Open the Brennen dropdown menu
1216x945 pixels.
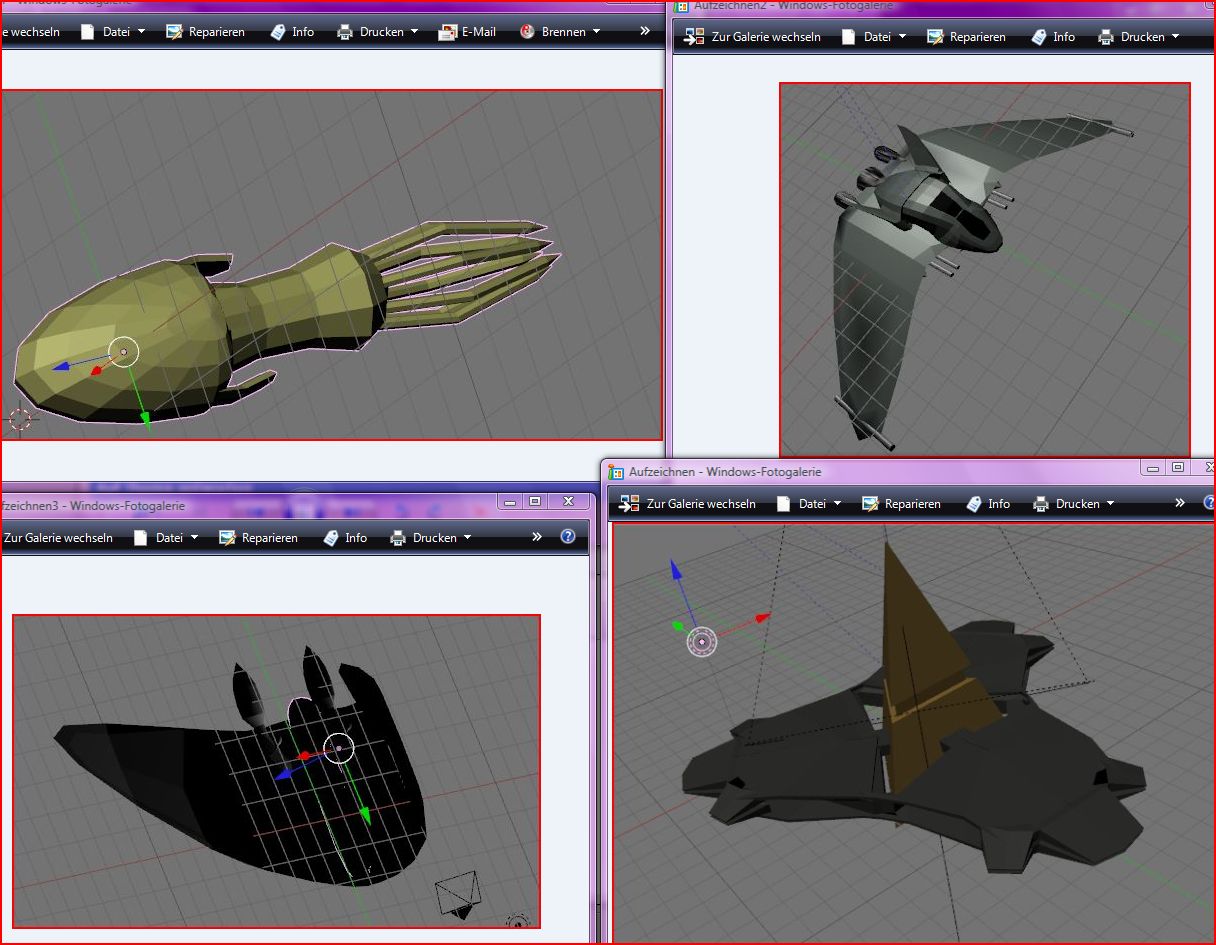(x=562, y=32)
